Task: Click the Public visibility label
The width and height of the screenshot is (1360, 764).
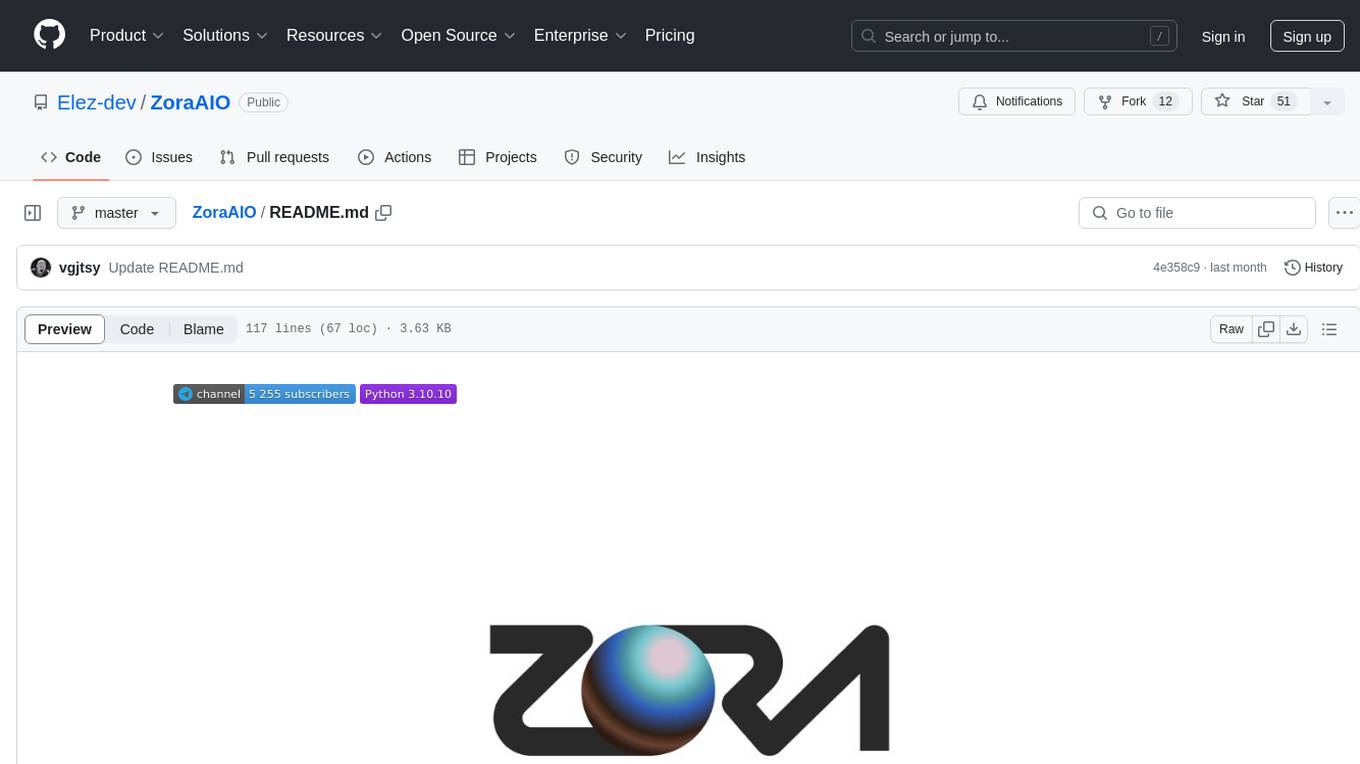Action: click(x=264, y=102)
